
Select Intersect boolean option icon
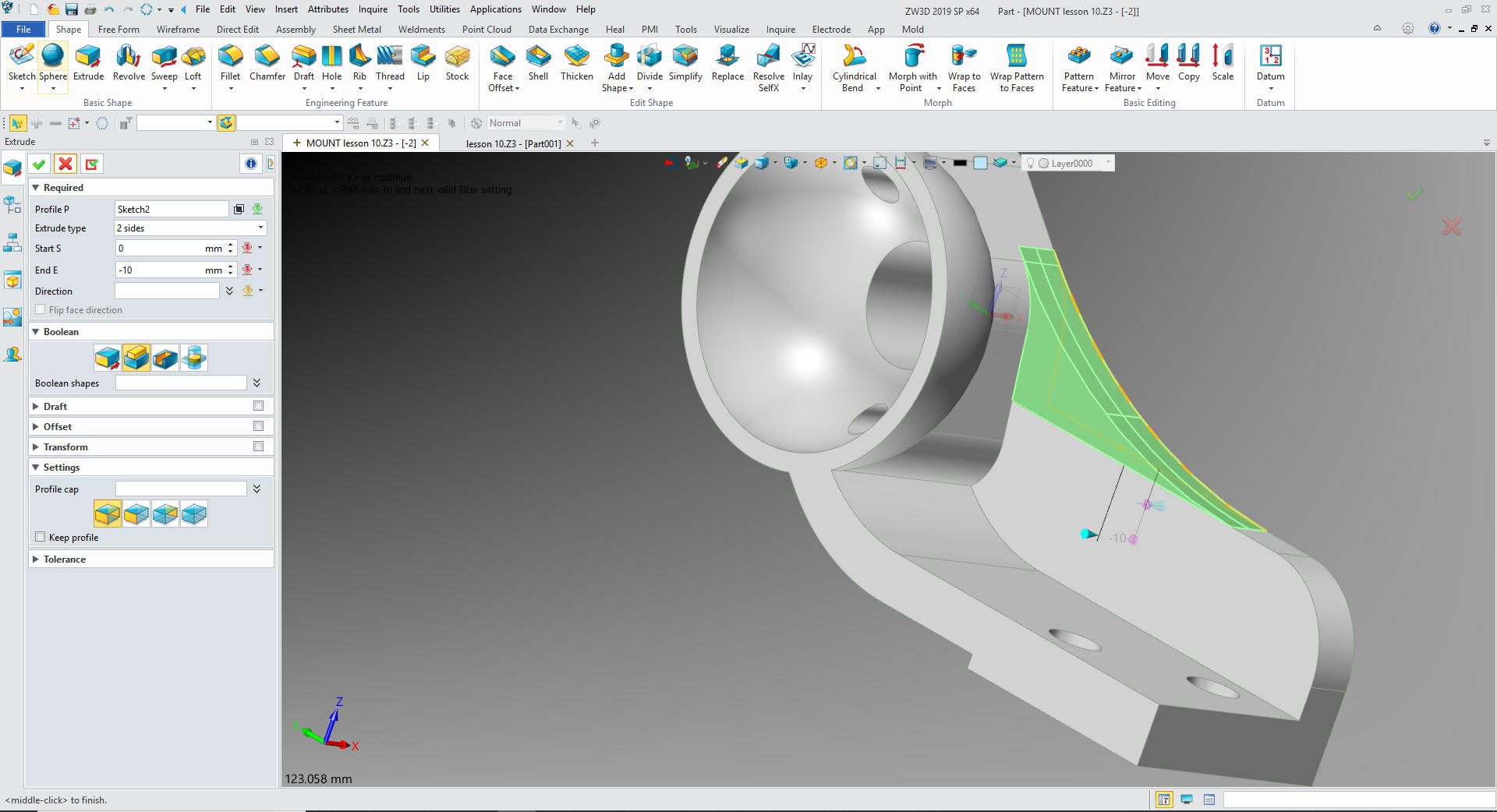coord(194,358)
